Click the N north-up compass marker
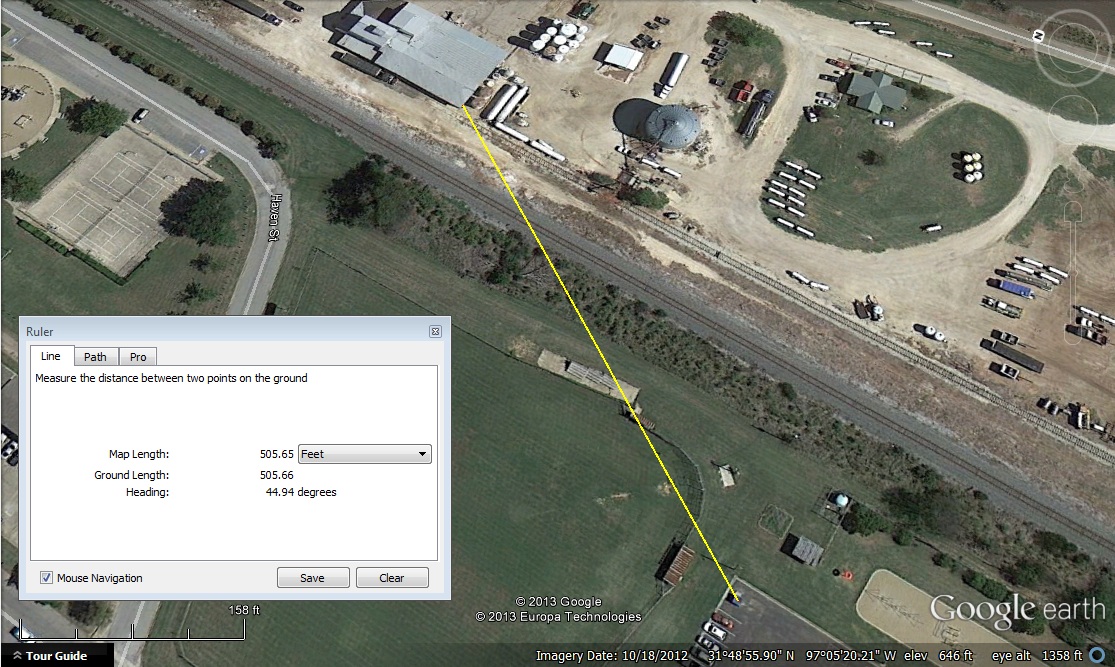The image size is (1115, 667). point(1037,36)
